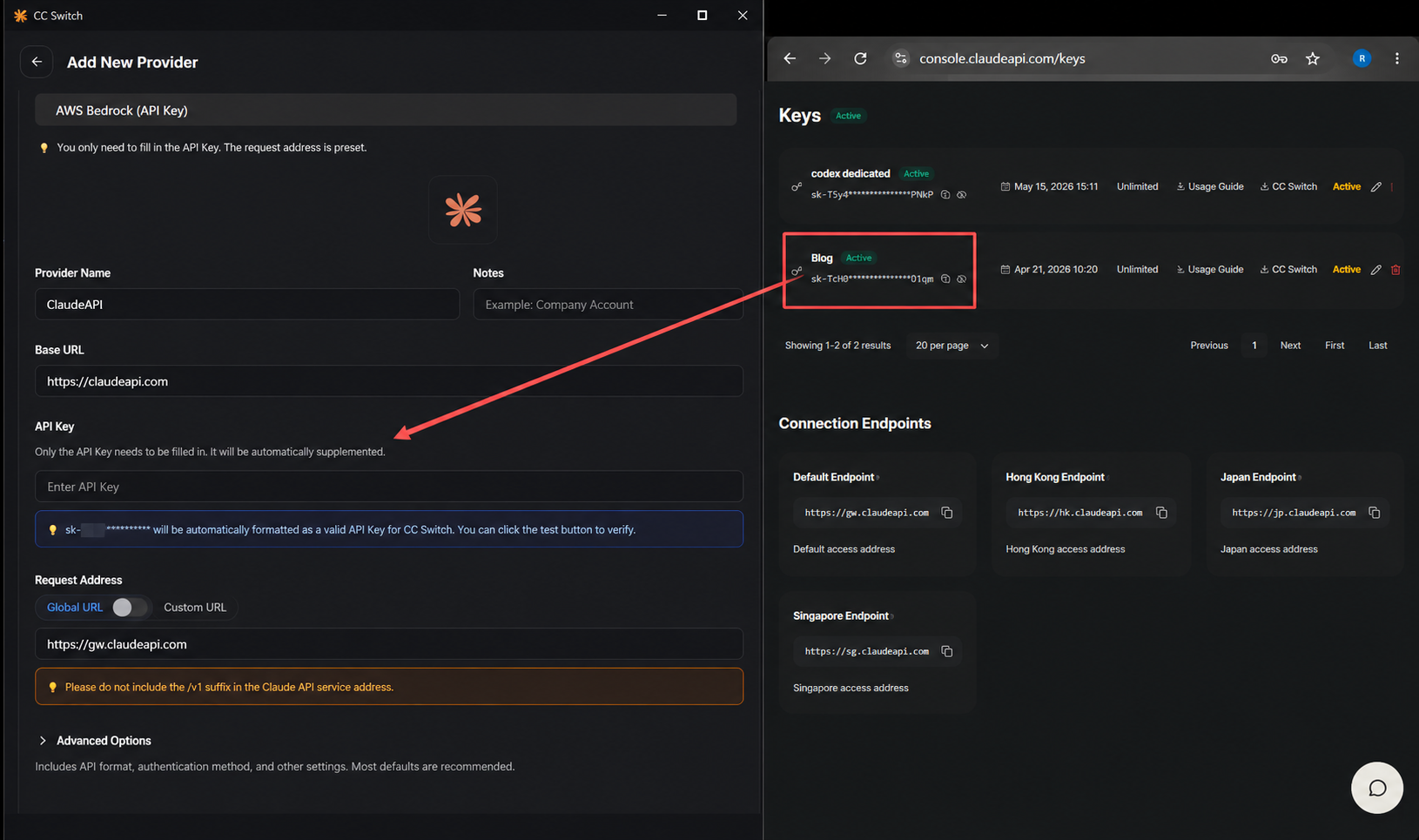Click CC Switch for codex dedicated key
This screenshot has width=1419, height=840.
click(x=1288, y=186)
